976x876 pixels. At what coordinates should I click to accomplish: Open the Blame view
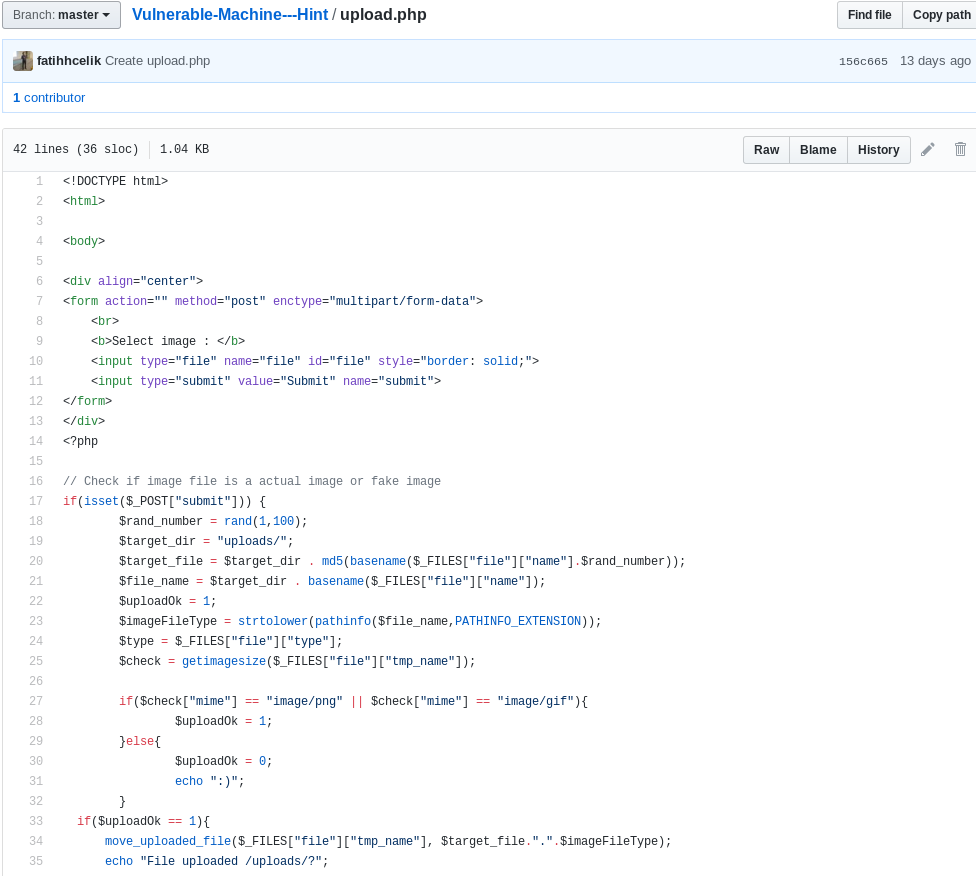[x=818, y=150]
